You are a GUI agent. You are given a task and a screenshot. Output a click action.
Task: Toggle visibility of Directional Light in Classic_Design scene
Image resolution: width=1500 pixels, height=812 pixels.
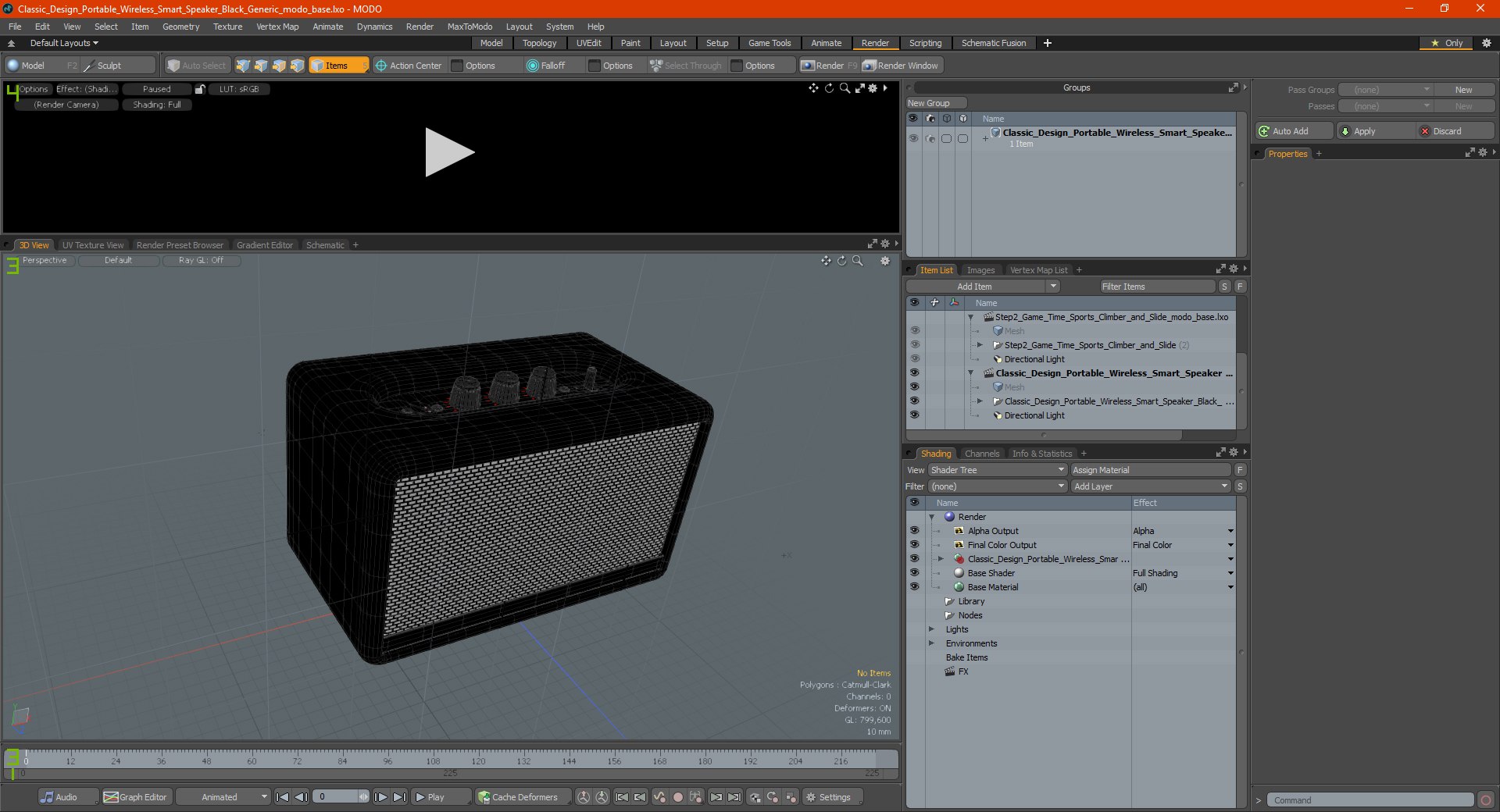(x=914, y=415)
